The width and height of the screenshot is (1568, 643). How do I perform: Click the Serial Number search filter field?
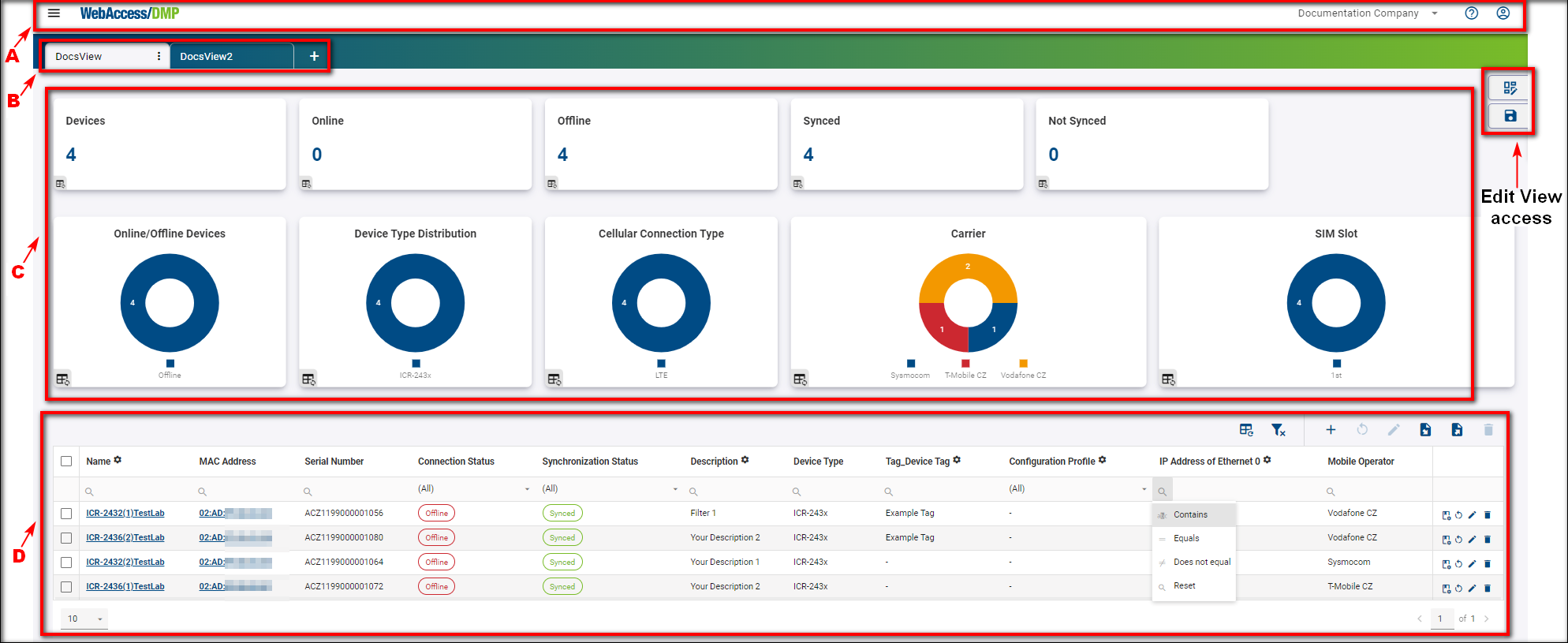click(x=355, y=491)
